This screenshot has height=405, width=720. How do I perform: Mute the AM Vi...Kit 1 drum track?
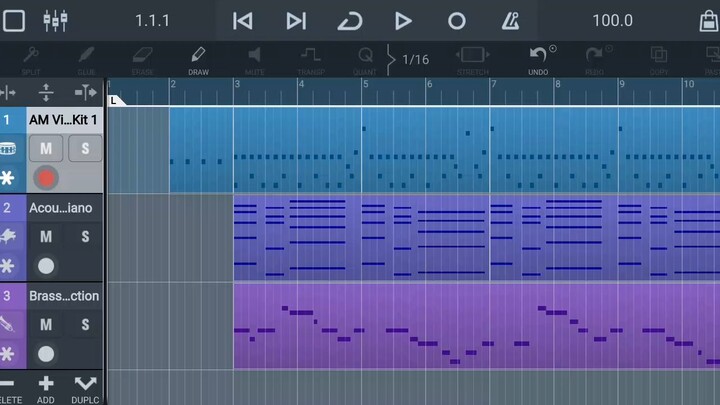click(x=46, y=149)
